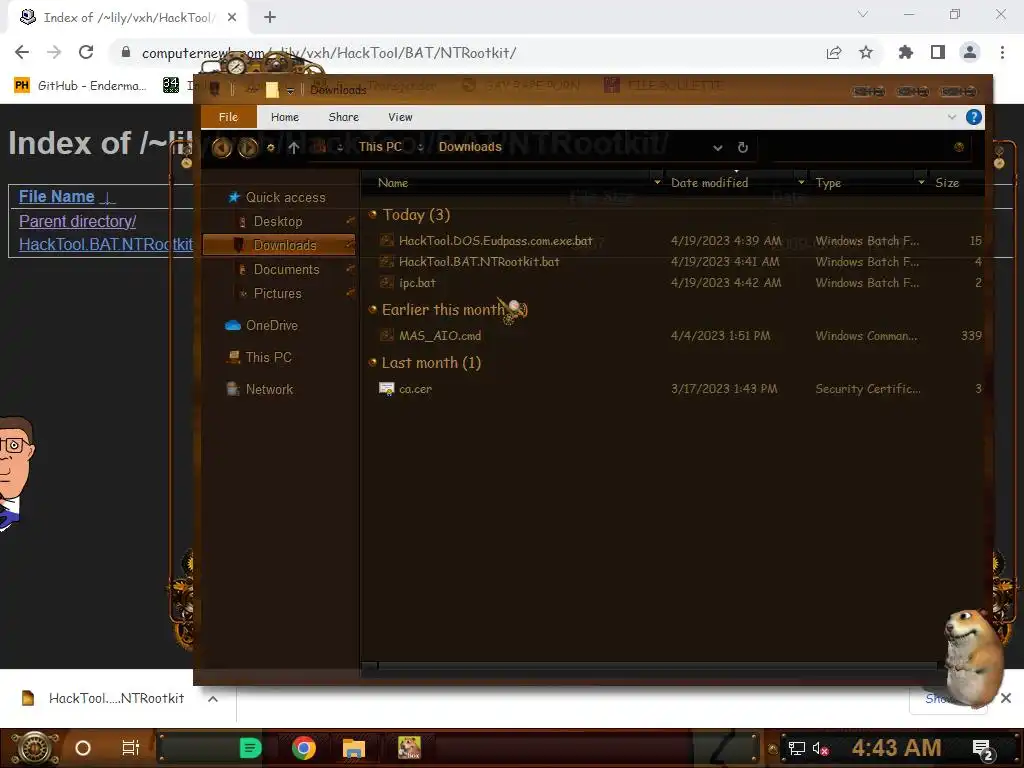Reload the Chrome page

point(86,52)
